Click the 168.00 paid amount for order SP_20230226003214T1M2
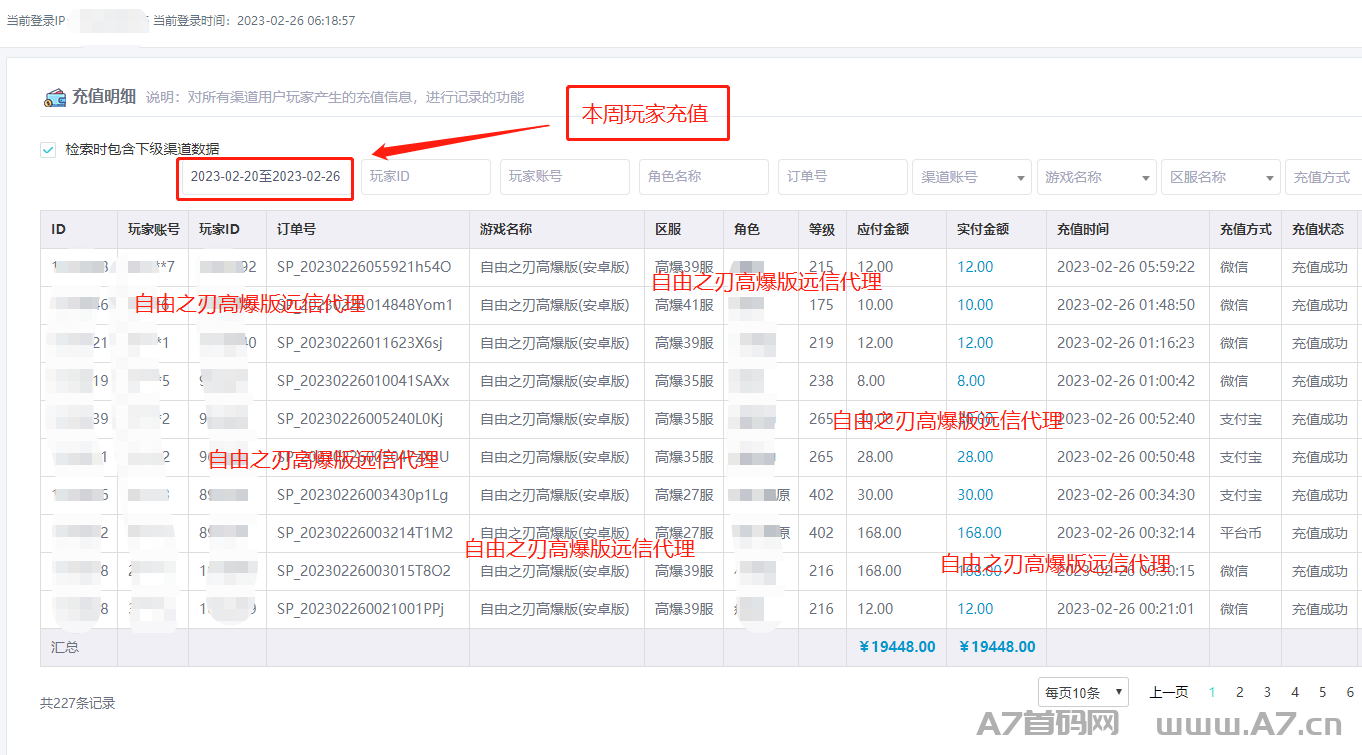The height and width of the screenshot is (755, 1362). click(979, 533)
